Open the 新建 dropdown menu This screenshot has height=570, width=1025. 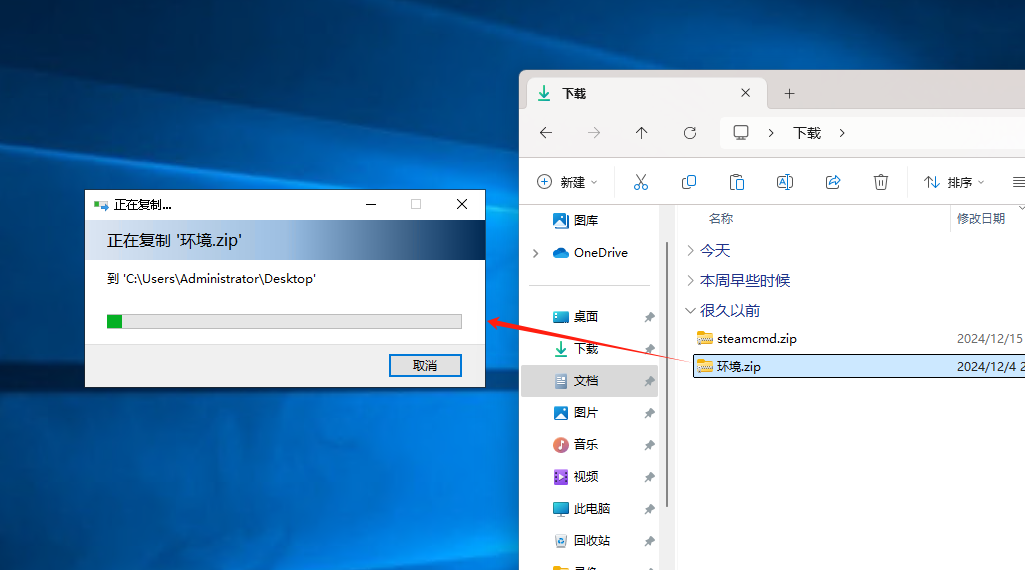pos(567,182)
